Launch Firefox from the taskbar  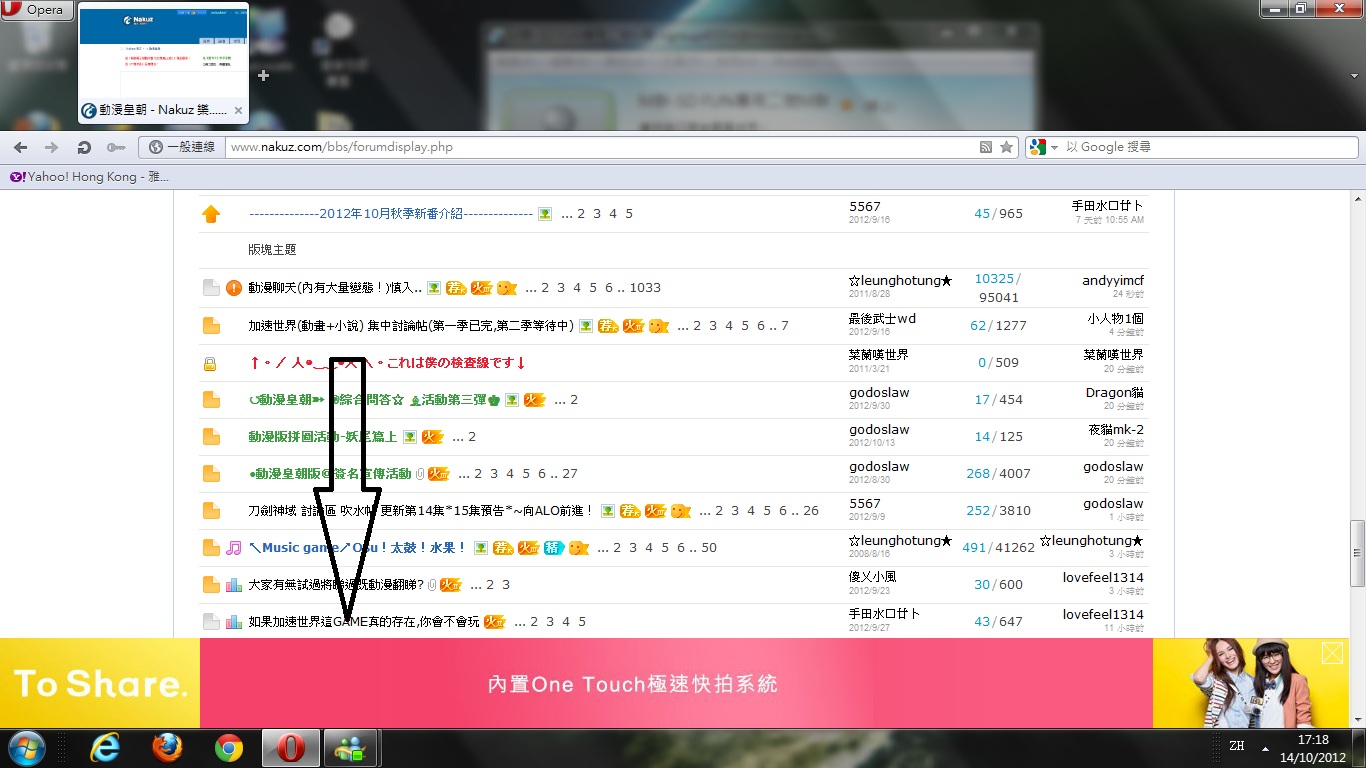(x=167, y=748)
